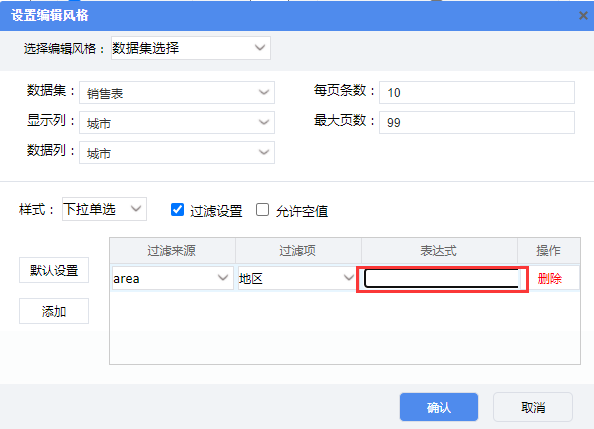Open the 显示列 dropdown

click(x=177, y=122)
